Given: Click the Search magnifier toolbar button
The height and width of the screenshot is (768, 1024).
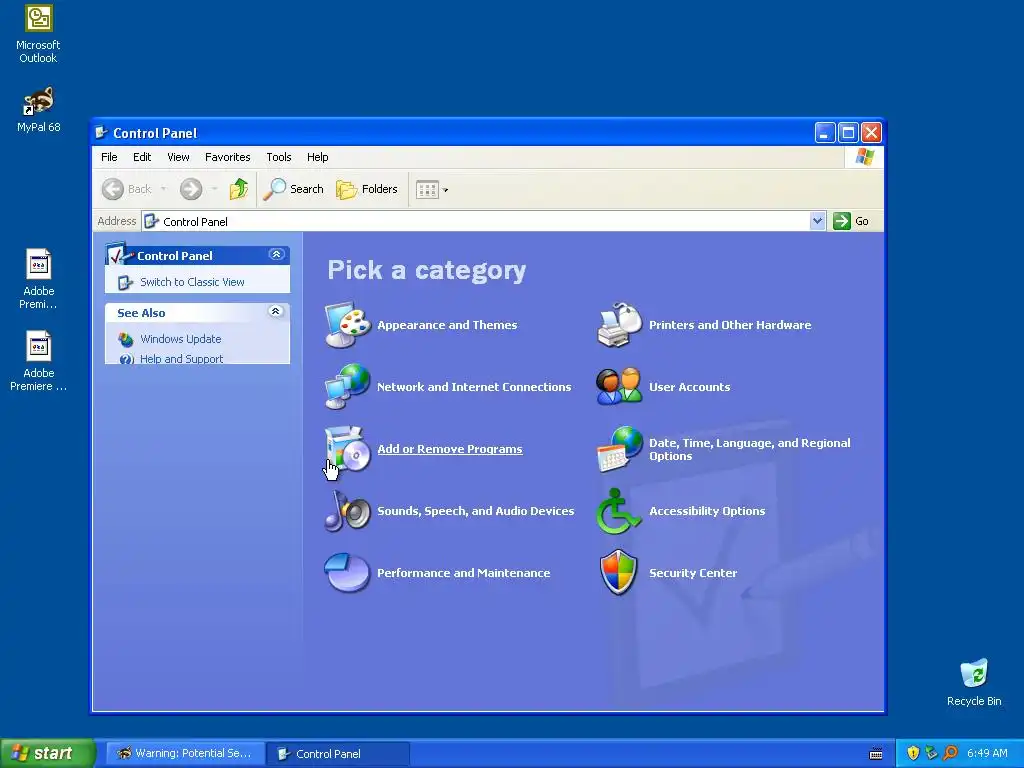Looking at the screenshot, I should coord(294,189).
